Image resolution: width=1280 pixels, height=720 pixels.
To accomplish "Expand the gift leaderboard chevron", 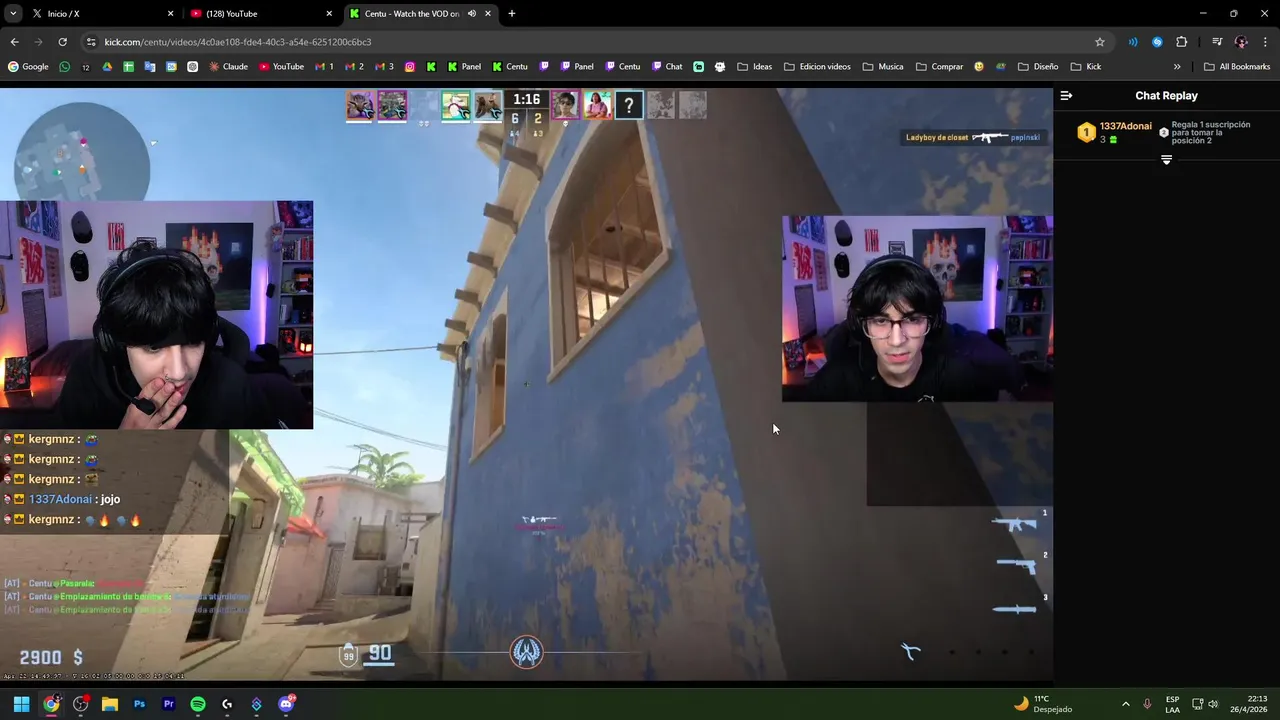I will click(x=1166, y=160).
